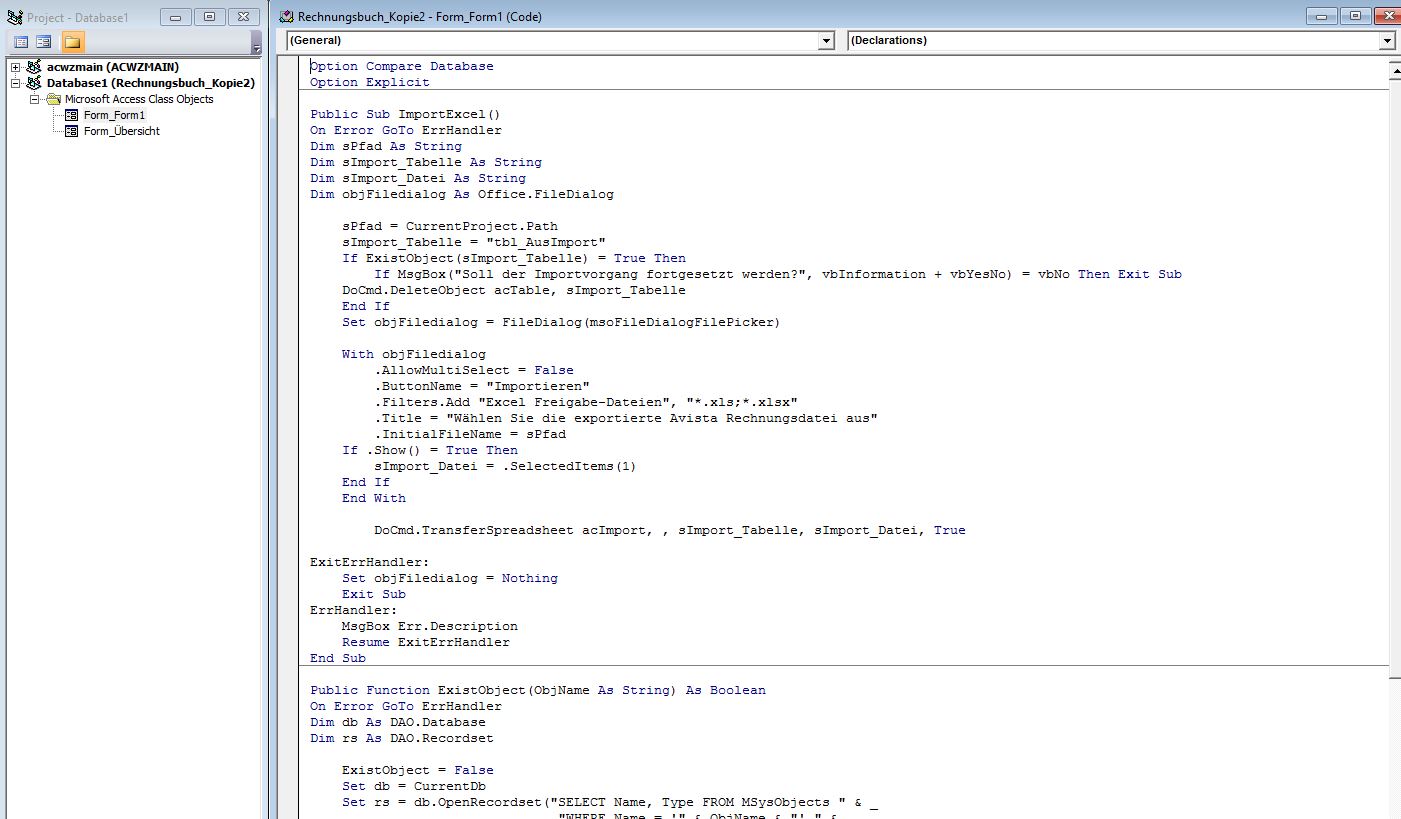Click 'Dim sImport_Tabelle As String' line
This screenshot has width=1401, height=819.
point(426,162)
